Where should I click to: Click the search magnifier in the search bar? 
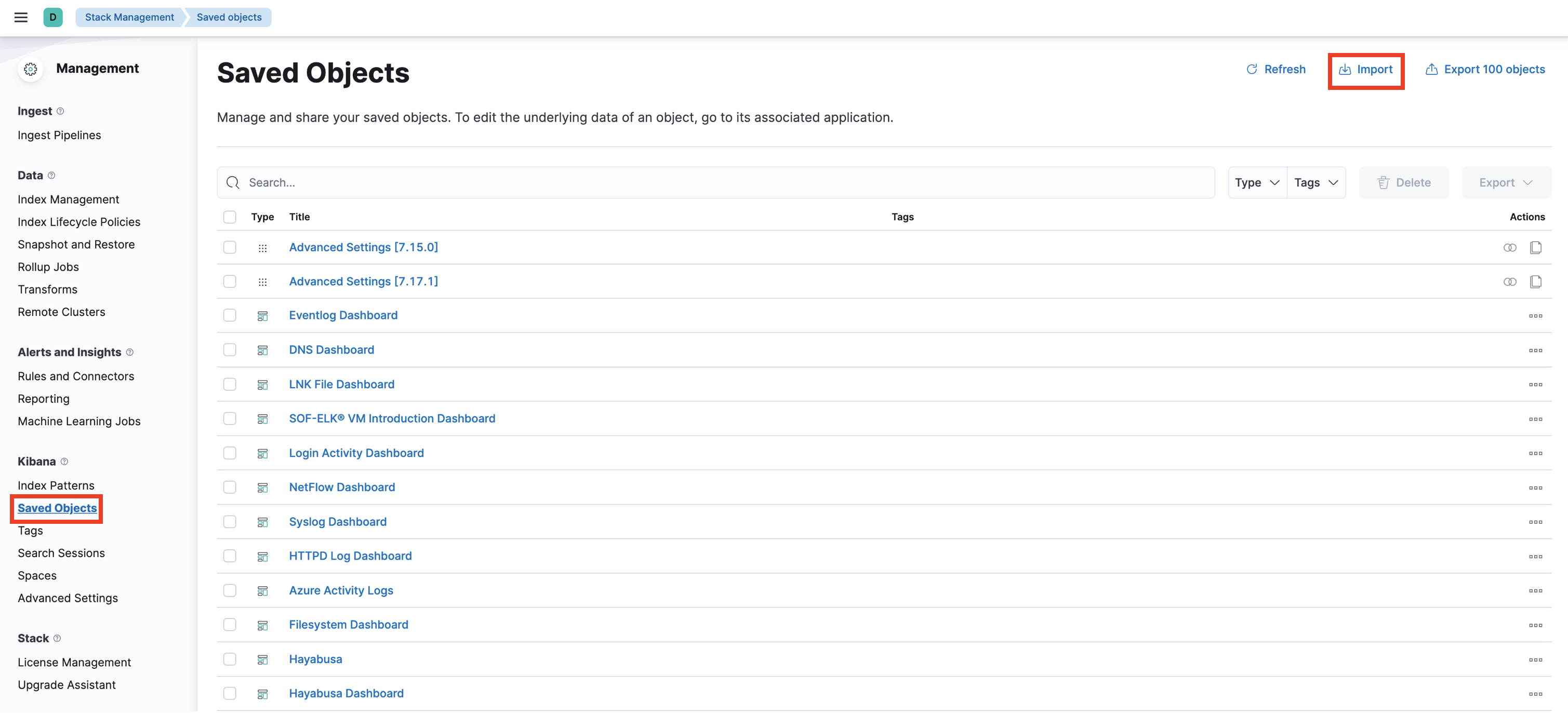233,182
